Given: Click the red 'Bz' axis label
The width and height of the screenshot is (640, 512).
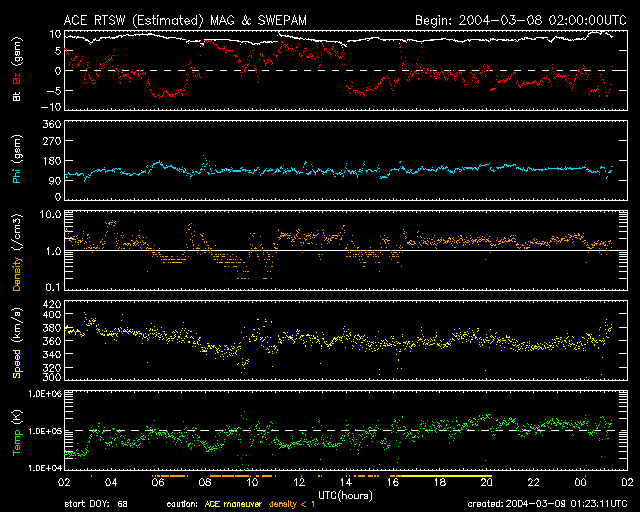Looking at the screenshot, I should coord(17,78).
